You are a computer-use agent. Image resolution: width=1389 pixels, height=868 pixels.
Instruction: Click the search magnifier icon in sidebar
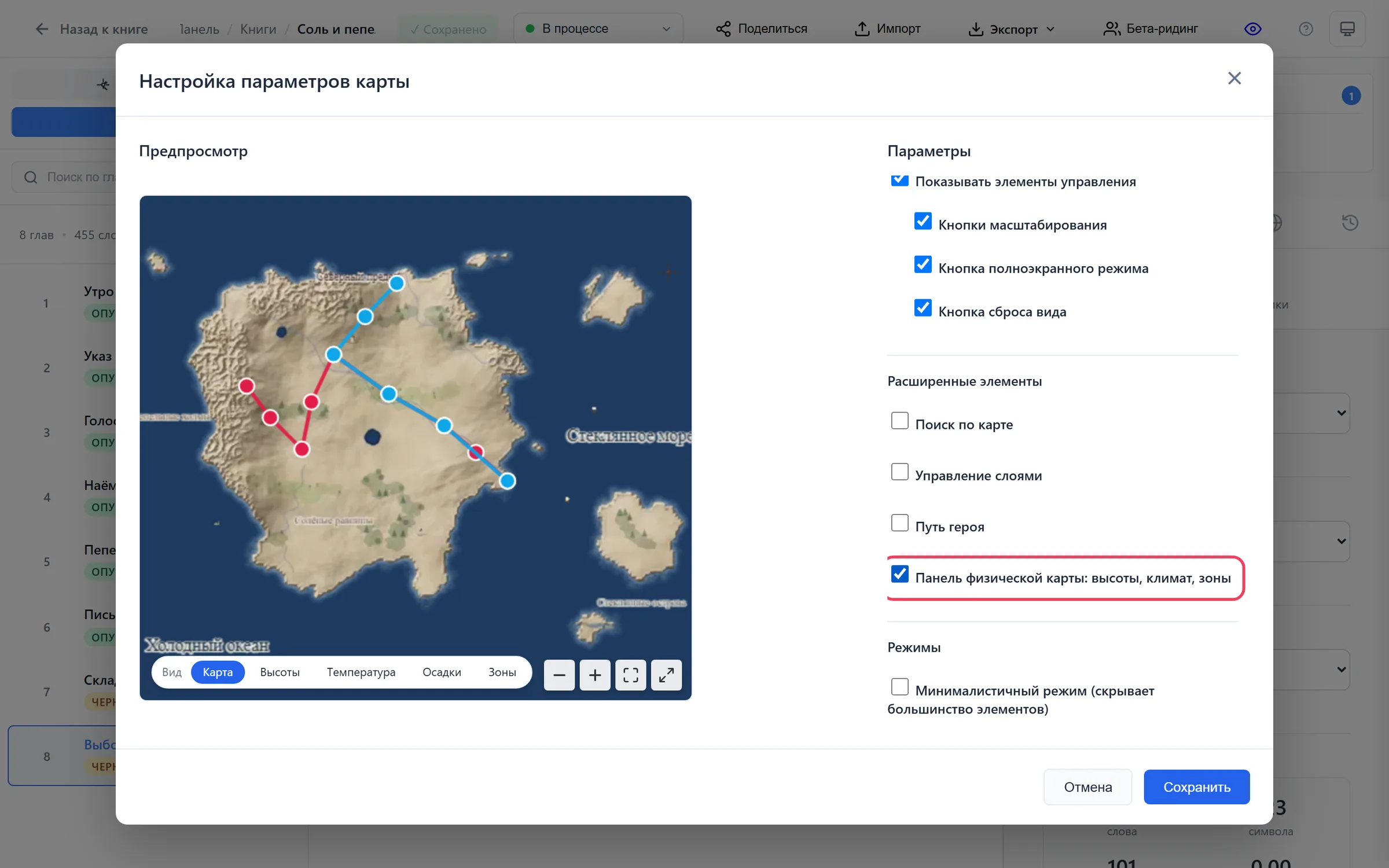[x=31, y=177]
